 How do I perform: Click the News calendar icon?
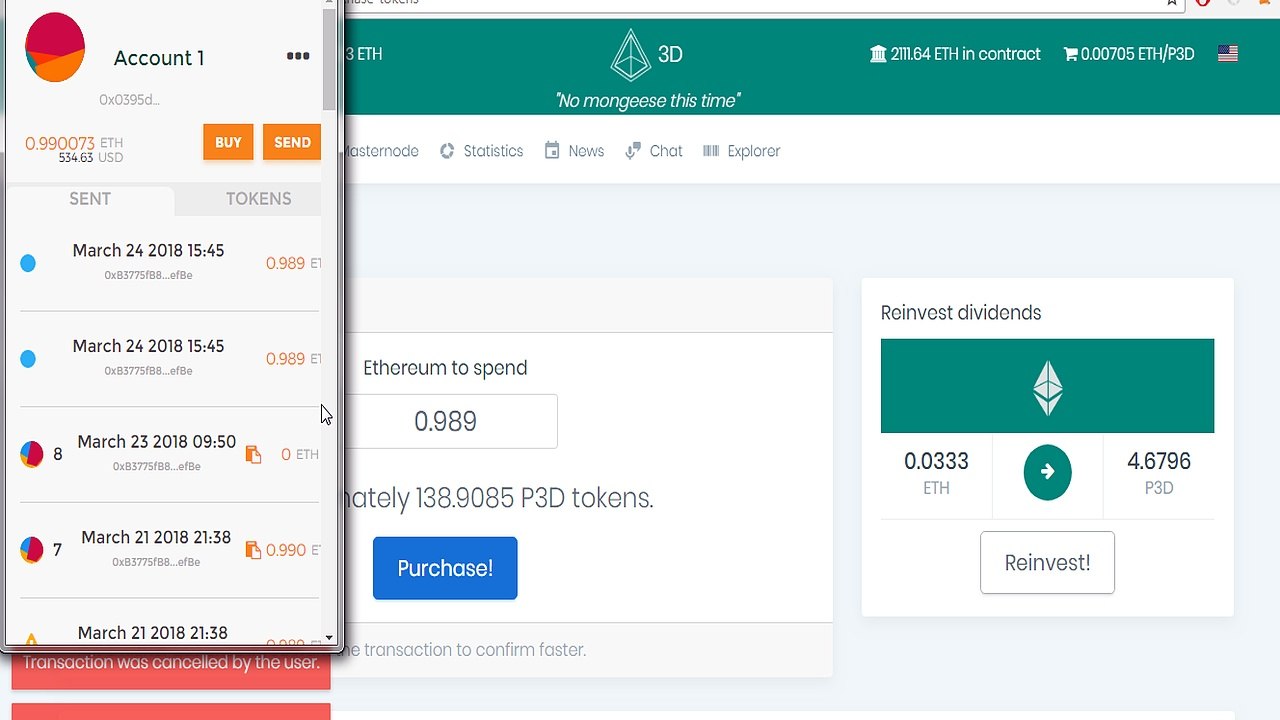(x=552, y=151)
